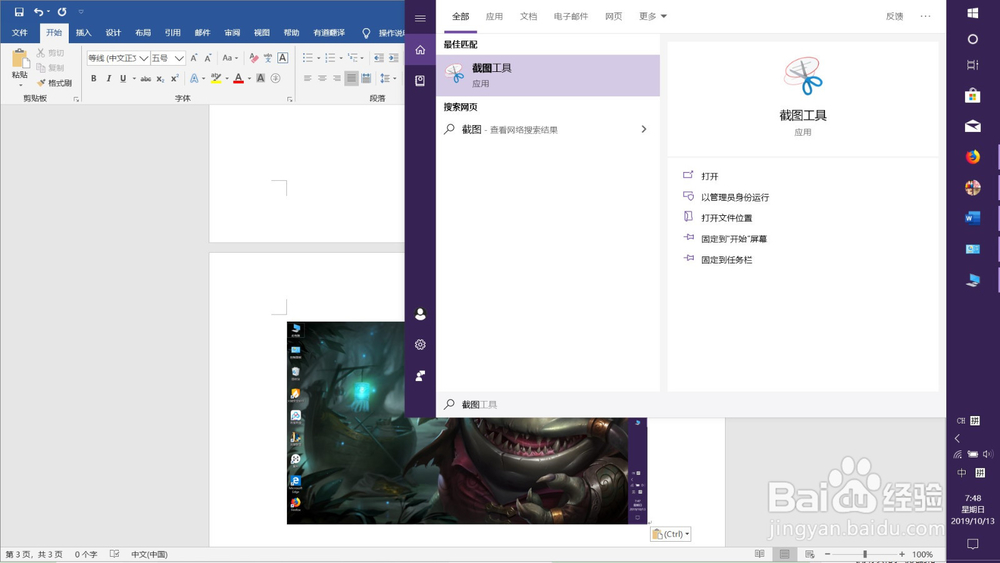Image resolution: width=1000 pixels, height=563 pixels.
Task: Click 固定到任务栏
Action: coord(726,260)
